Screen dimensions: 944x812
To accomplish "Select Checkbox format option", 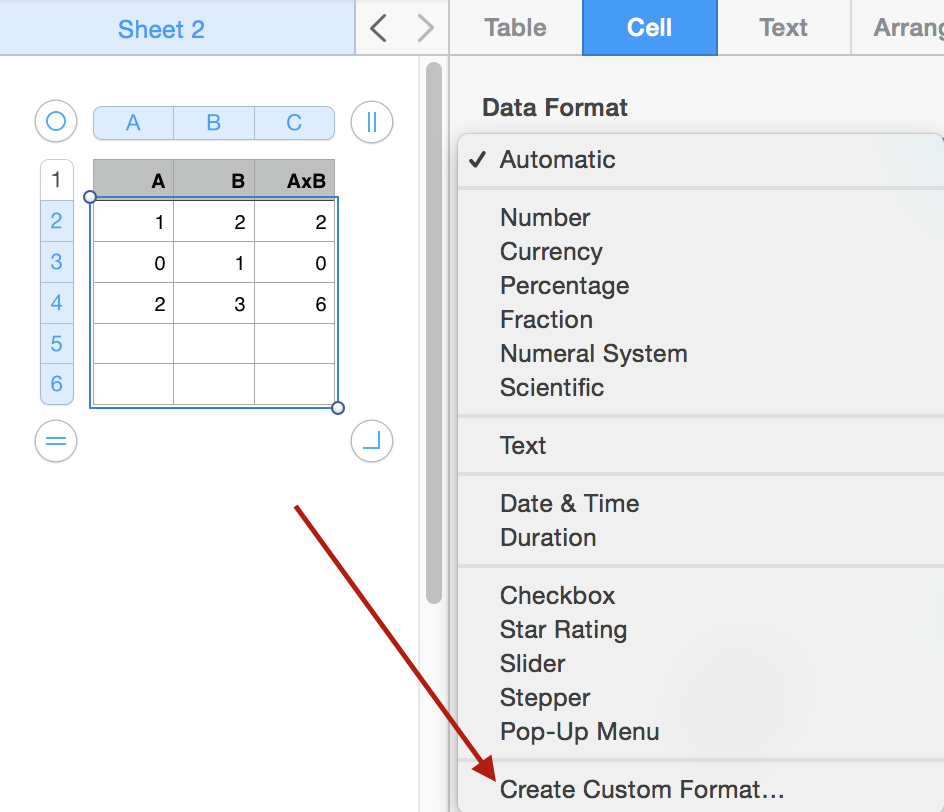I will (x=557, y=596).
